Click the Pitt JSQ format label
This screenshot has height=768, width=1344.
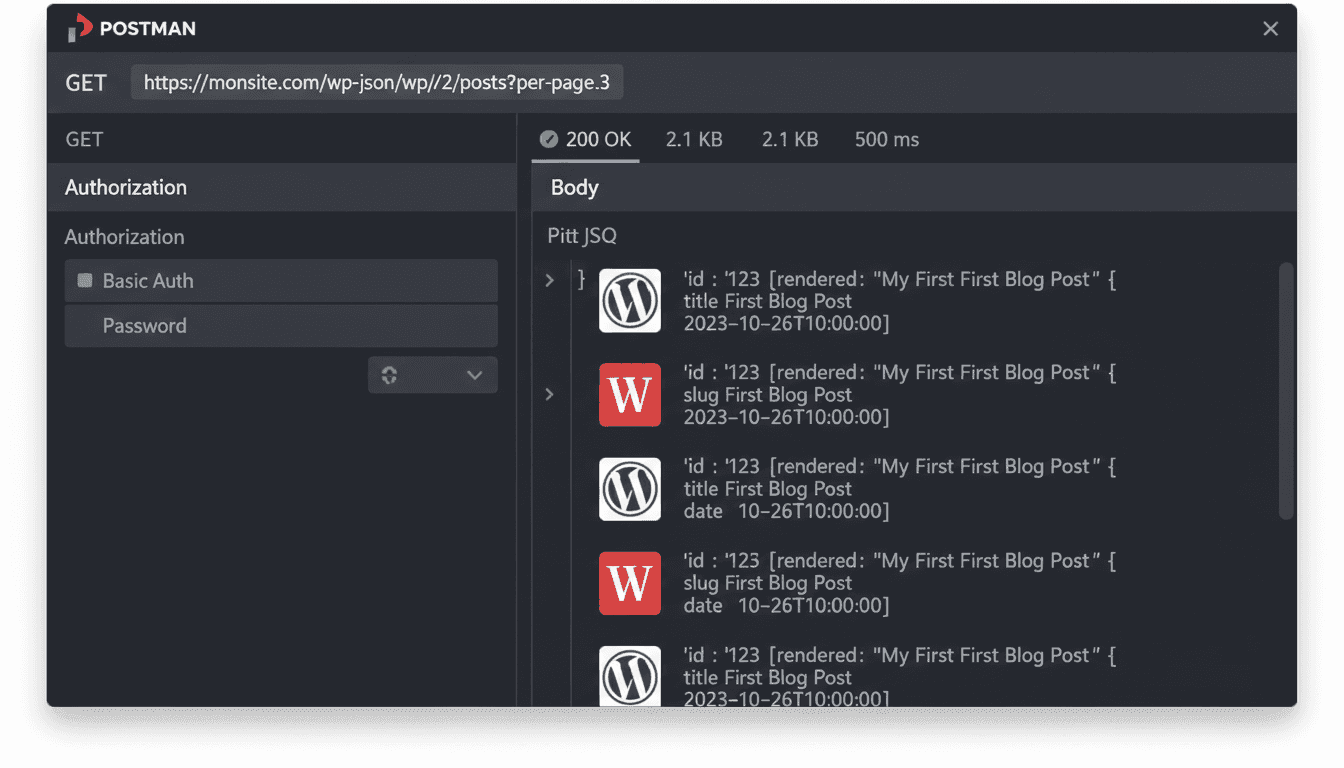(x=582, y=236)
